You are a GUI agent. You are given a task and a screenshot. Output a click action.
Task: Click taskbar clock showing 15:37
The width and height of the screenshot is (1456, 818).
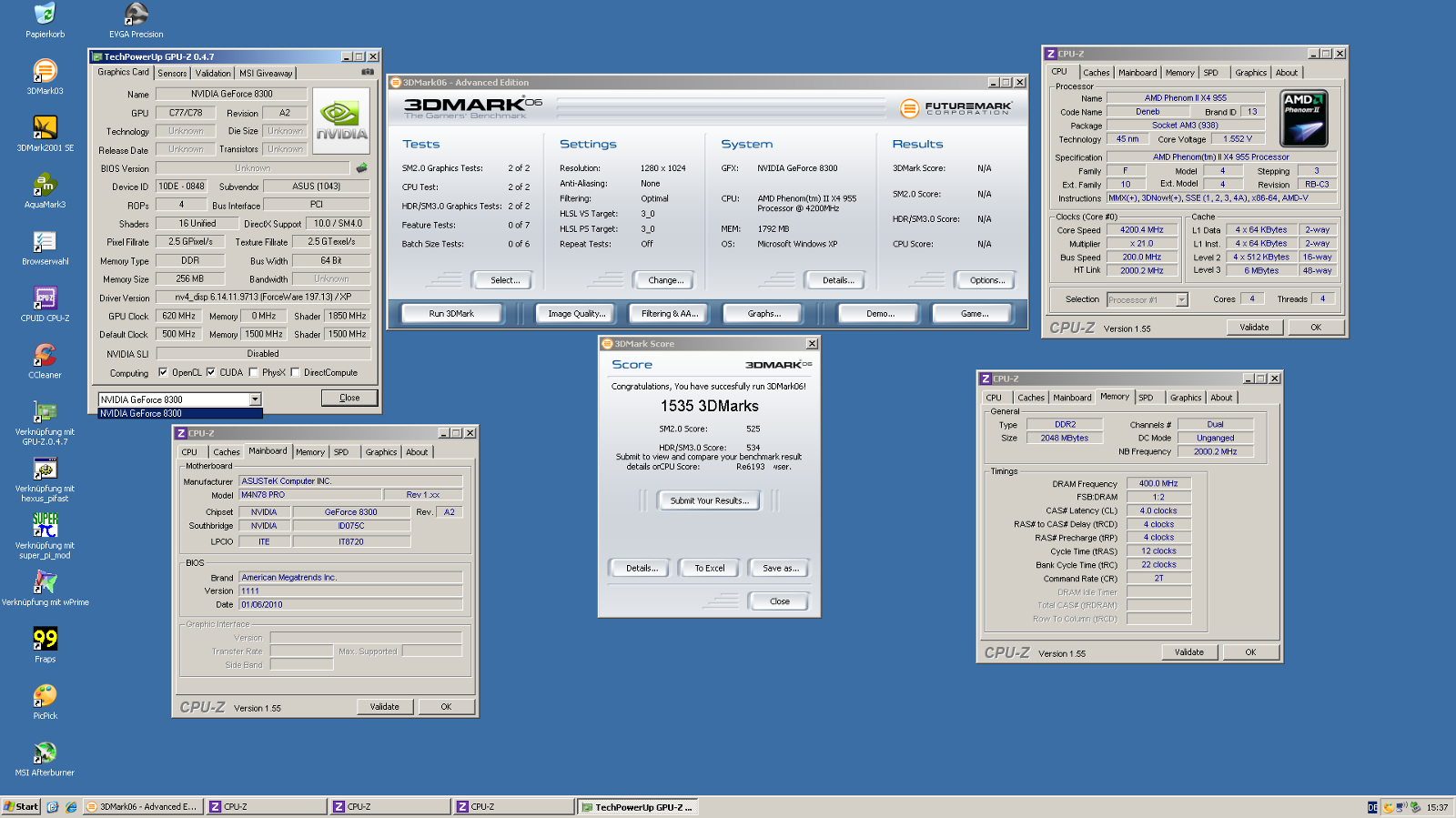1437,808
